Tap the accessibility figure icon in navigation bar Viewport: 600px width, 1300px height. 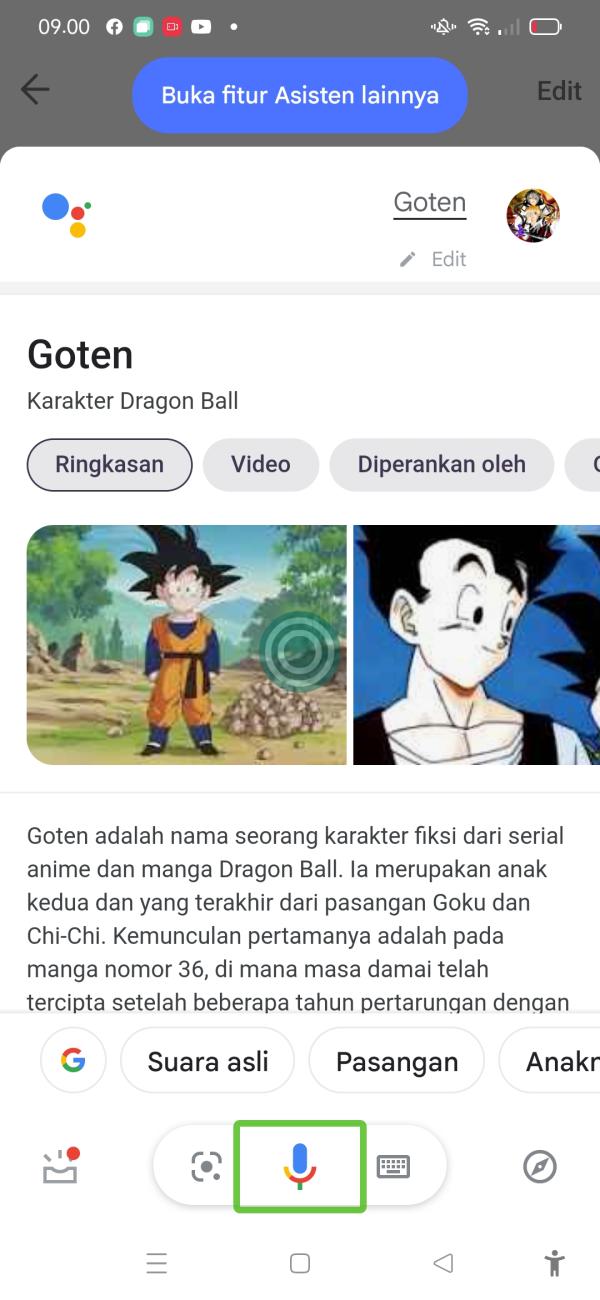point(553,1263)
